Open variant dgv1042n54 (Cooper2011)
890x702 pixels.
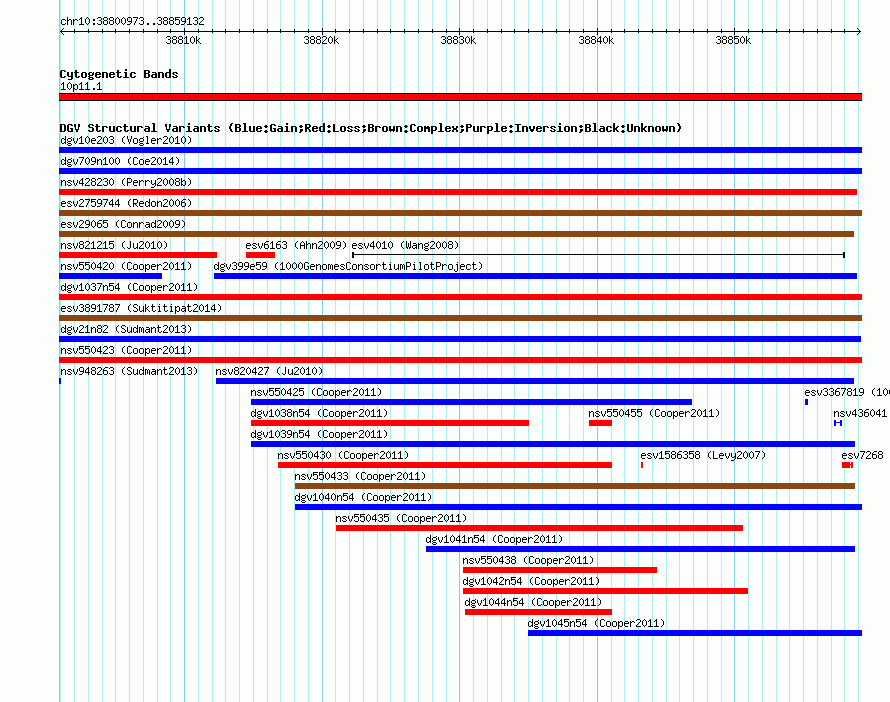click(531, 581)
